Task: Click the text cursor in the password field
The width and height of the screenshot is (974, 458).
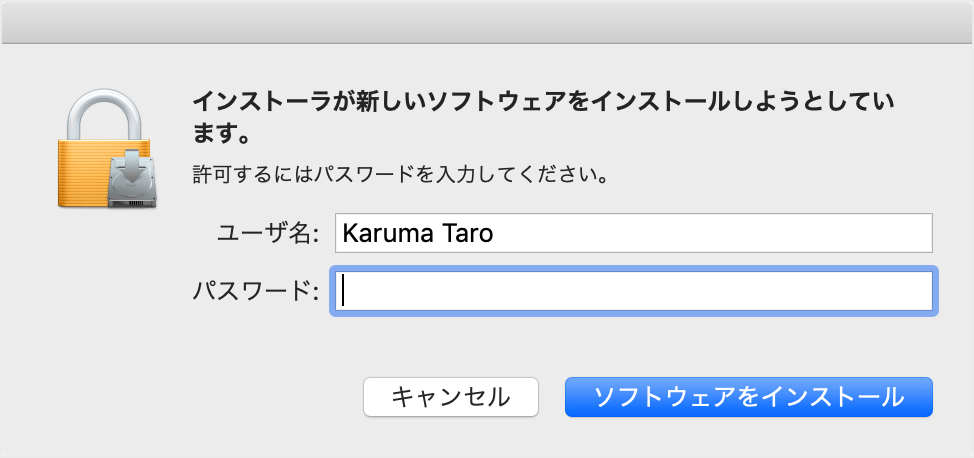Action: [343, 290]
